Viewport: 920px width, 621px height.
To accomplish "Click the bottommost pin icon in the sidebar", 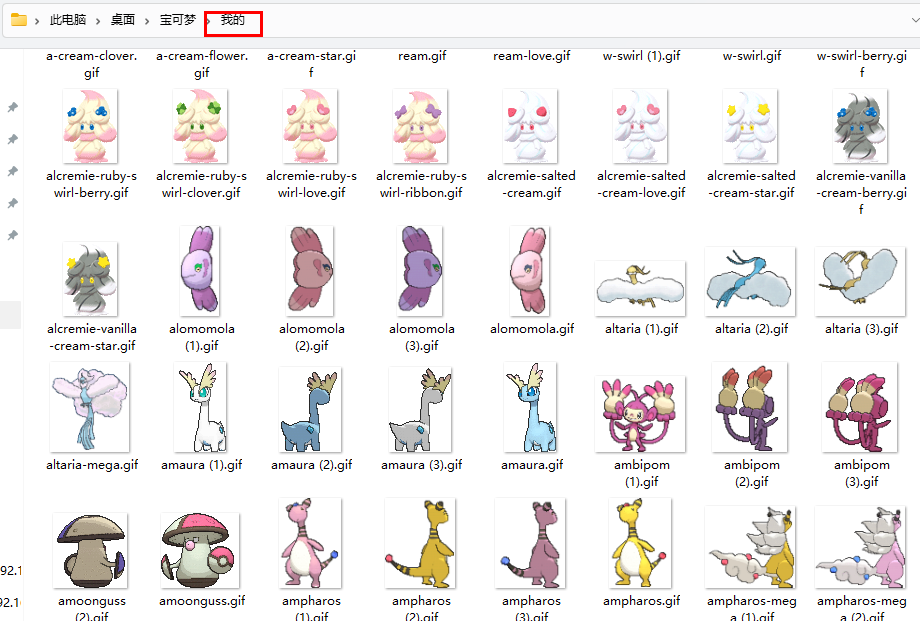I will pos(13,235).
